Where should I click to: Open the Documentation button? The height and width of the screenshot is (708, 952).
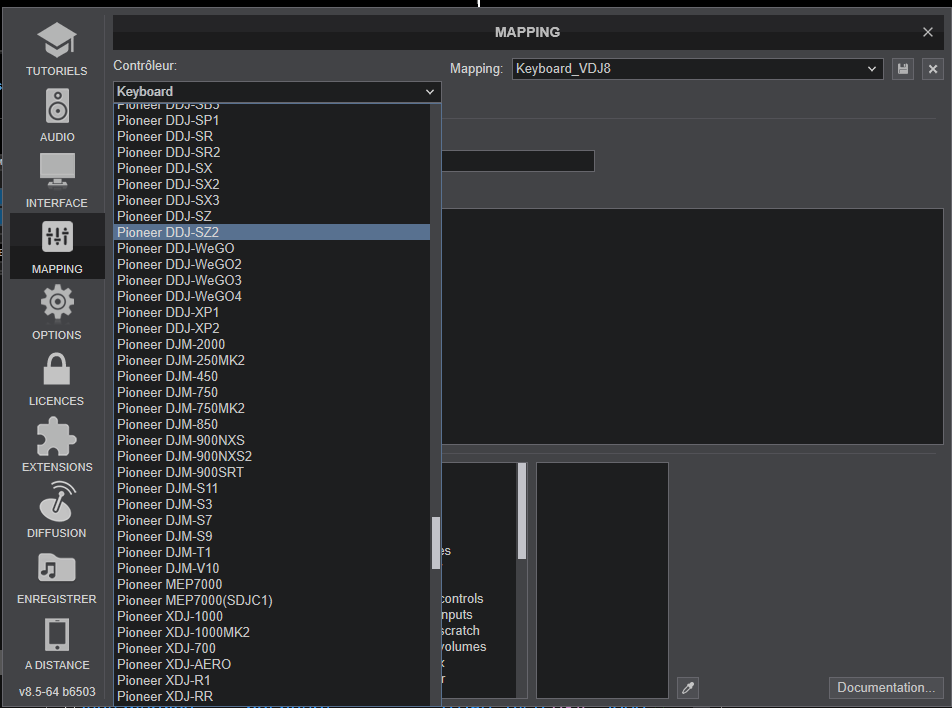(x=886, y=687)
